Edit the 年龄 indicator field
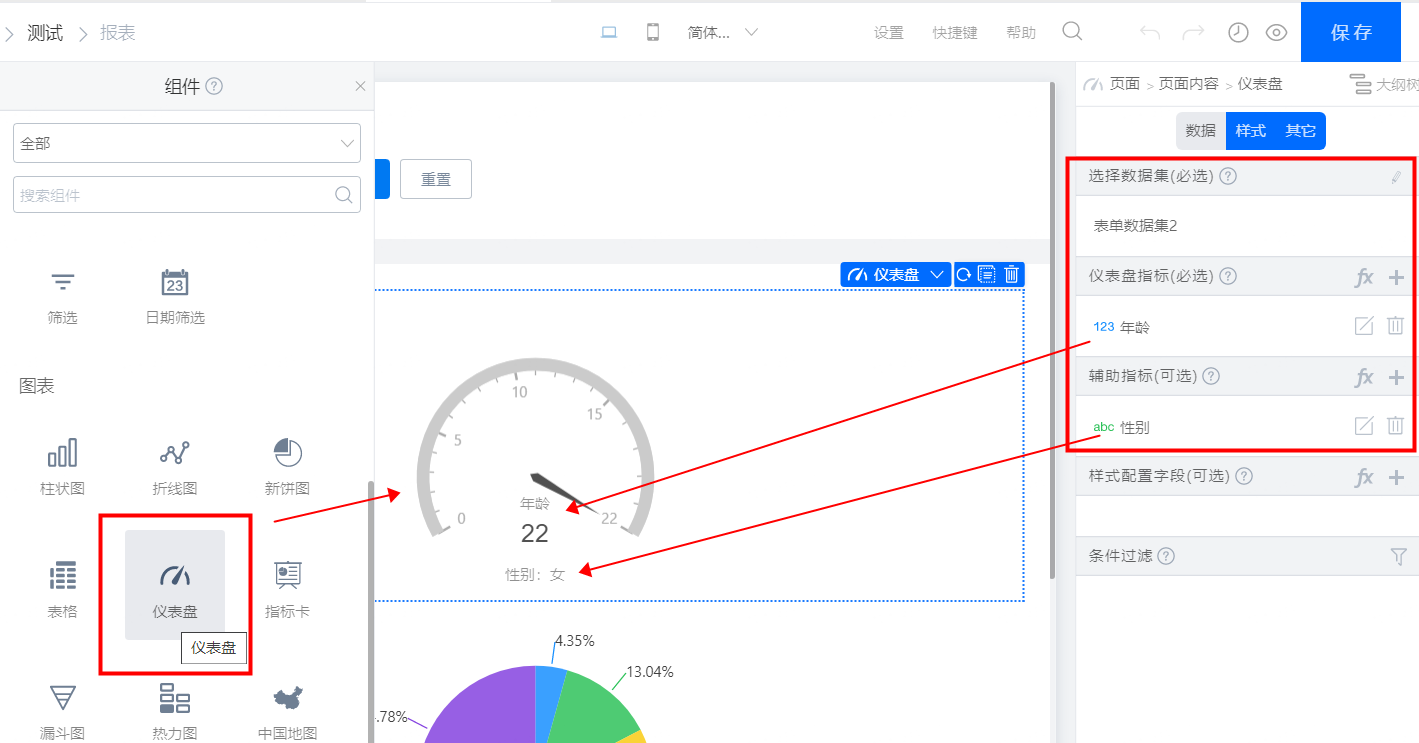1419x743 pixels. click(x=1364, y=326)
